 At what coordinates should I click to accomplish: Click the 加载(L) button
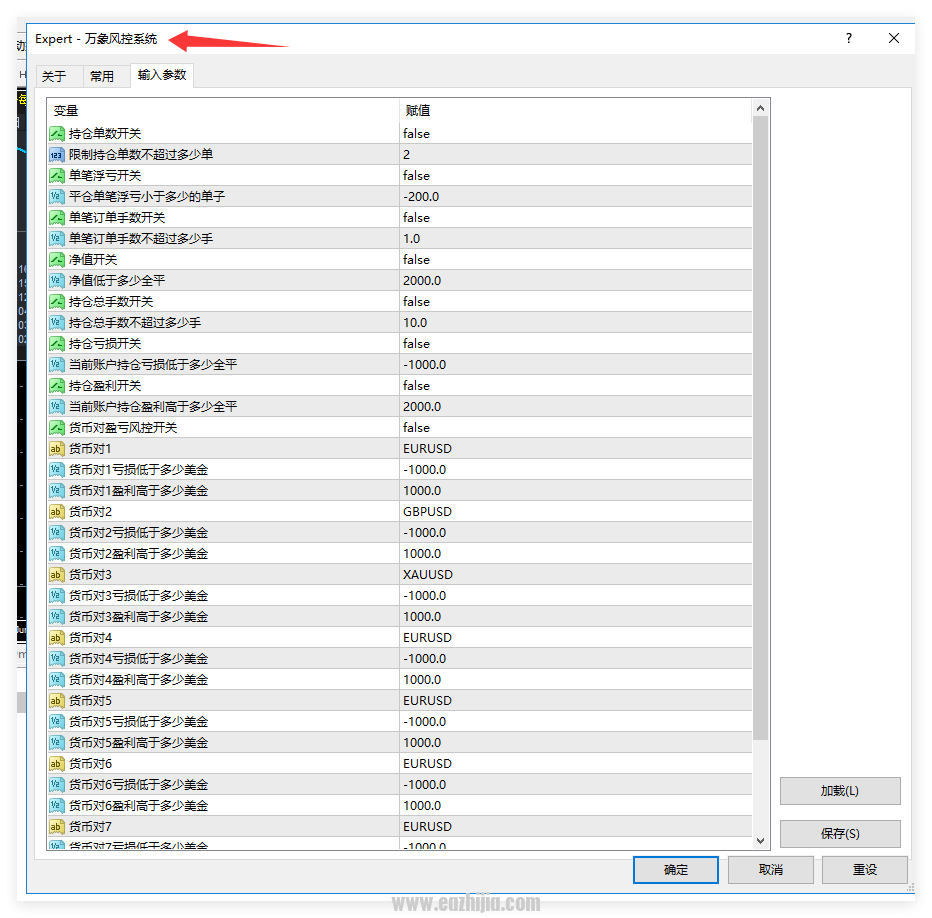840,791
